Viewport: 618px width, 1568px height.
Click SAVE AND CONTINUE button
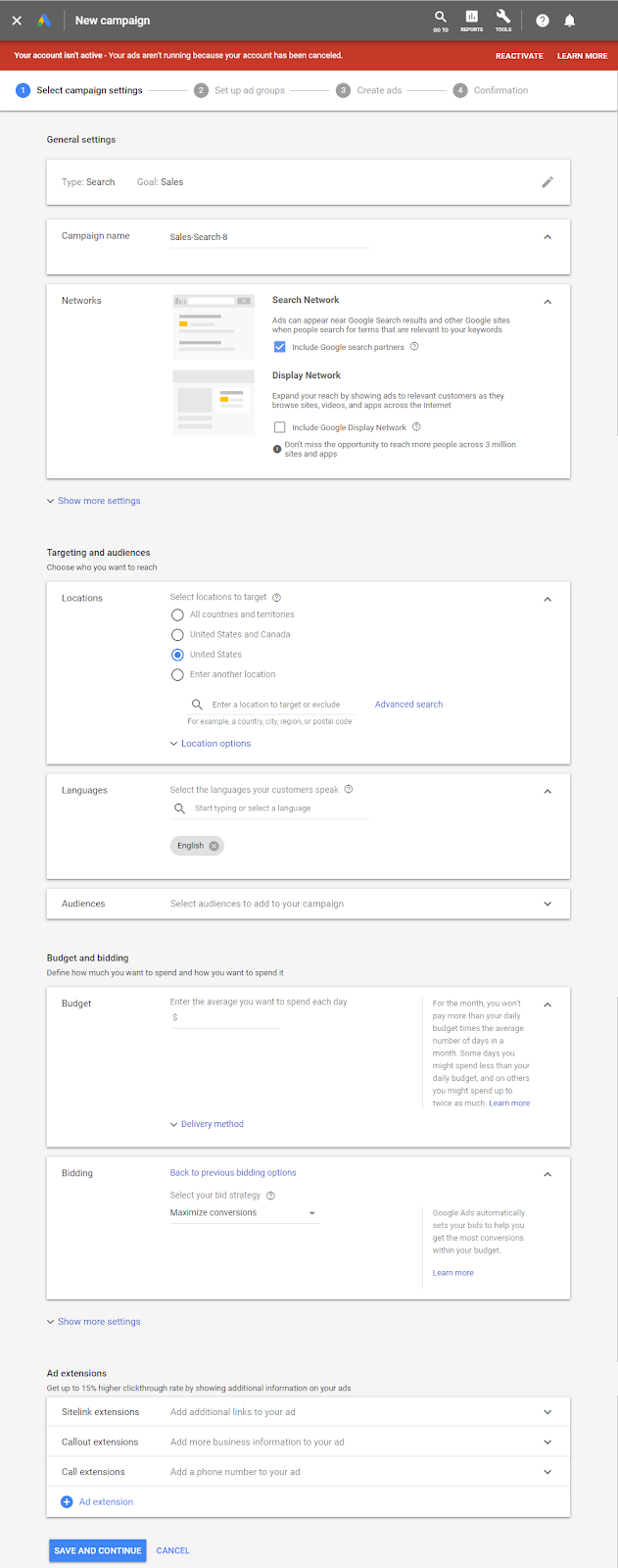(x=98, y=1550)
